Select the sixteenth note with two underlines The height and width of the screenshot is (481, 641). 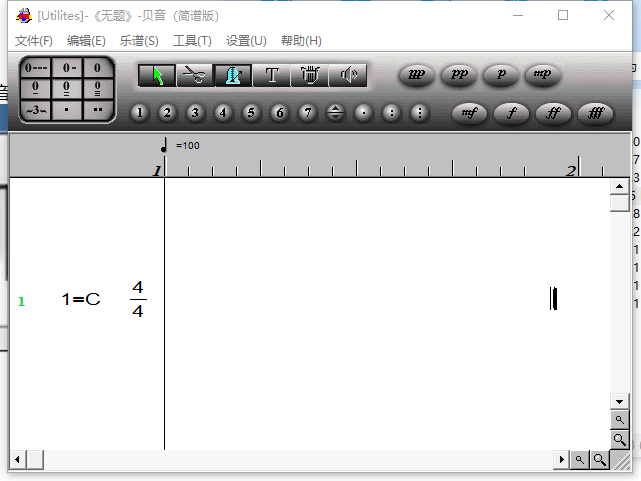[x=67, y=88]
